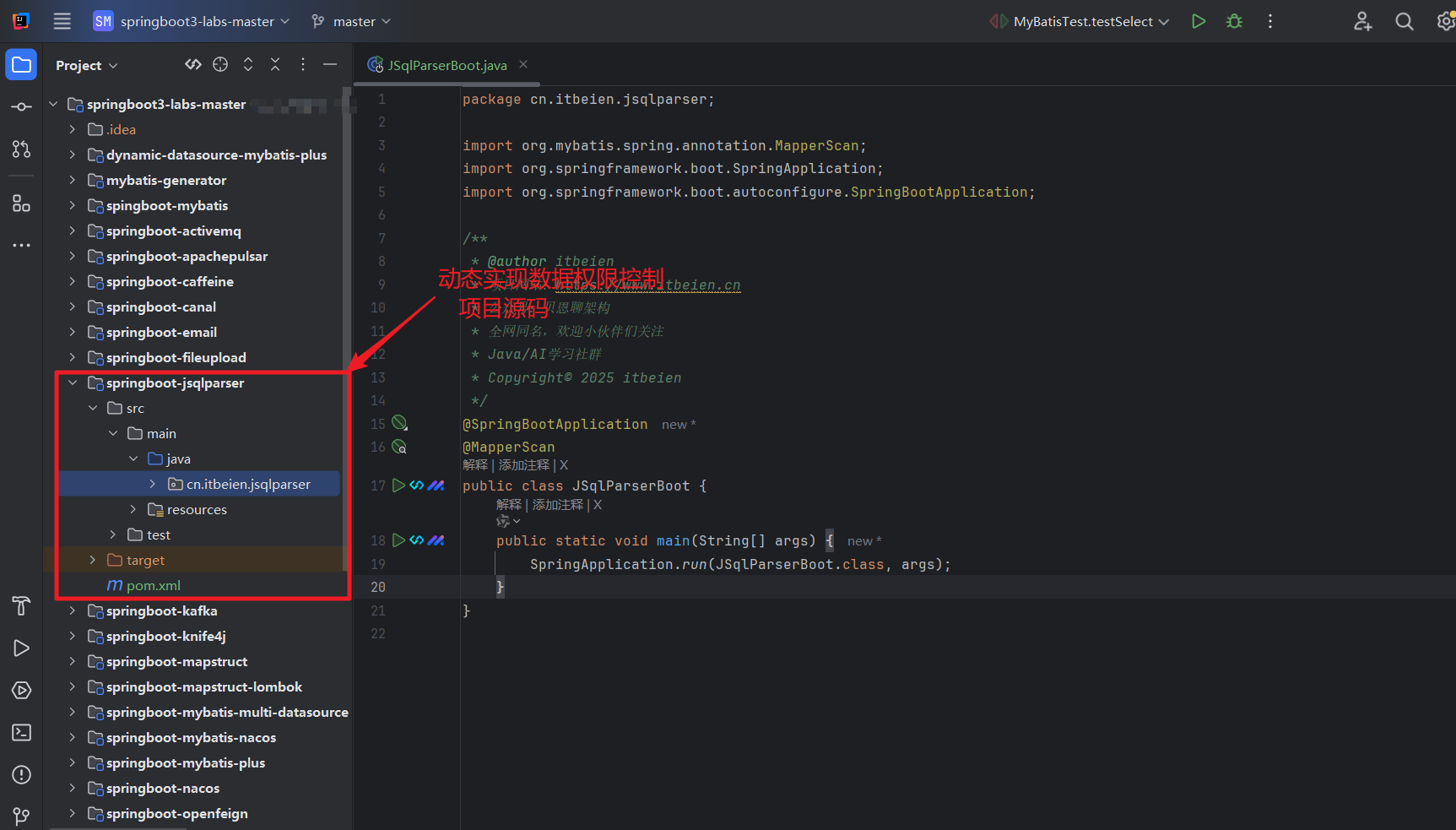Open the Build hammer tool window
The image size is (1456, 830).
21,605
